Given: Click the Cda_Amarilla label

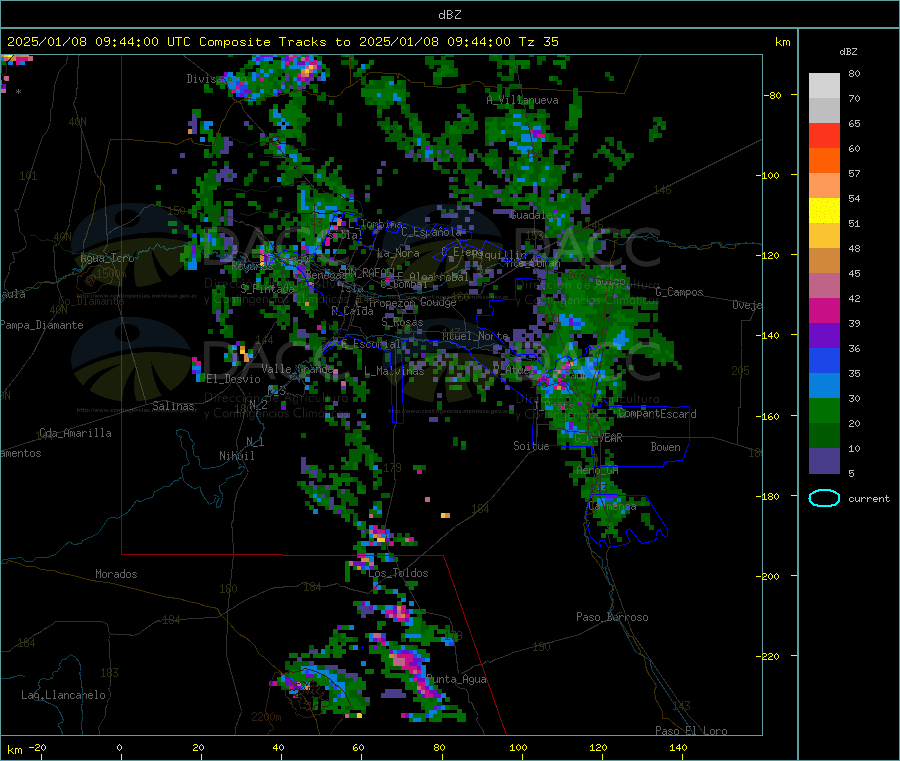Looking at the screenshot, I should pos(75,433).
